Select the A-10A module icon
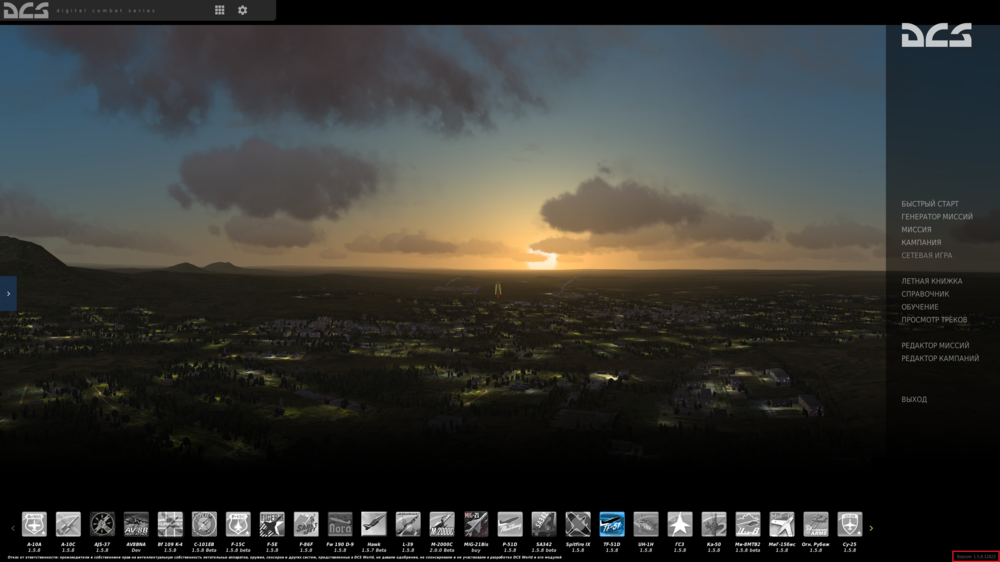The image size is (1000, 562). pyautogui.click(x=34, y=524)
